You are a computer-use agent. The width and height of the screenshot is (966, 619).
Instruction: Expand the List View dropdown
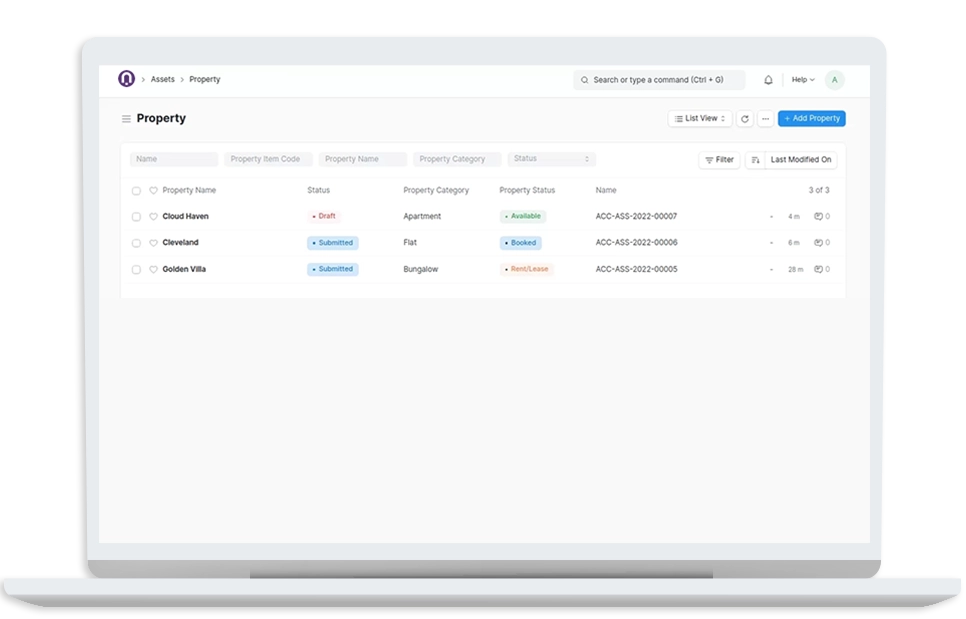[x=700, y=119]
